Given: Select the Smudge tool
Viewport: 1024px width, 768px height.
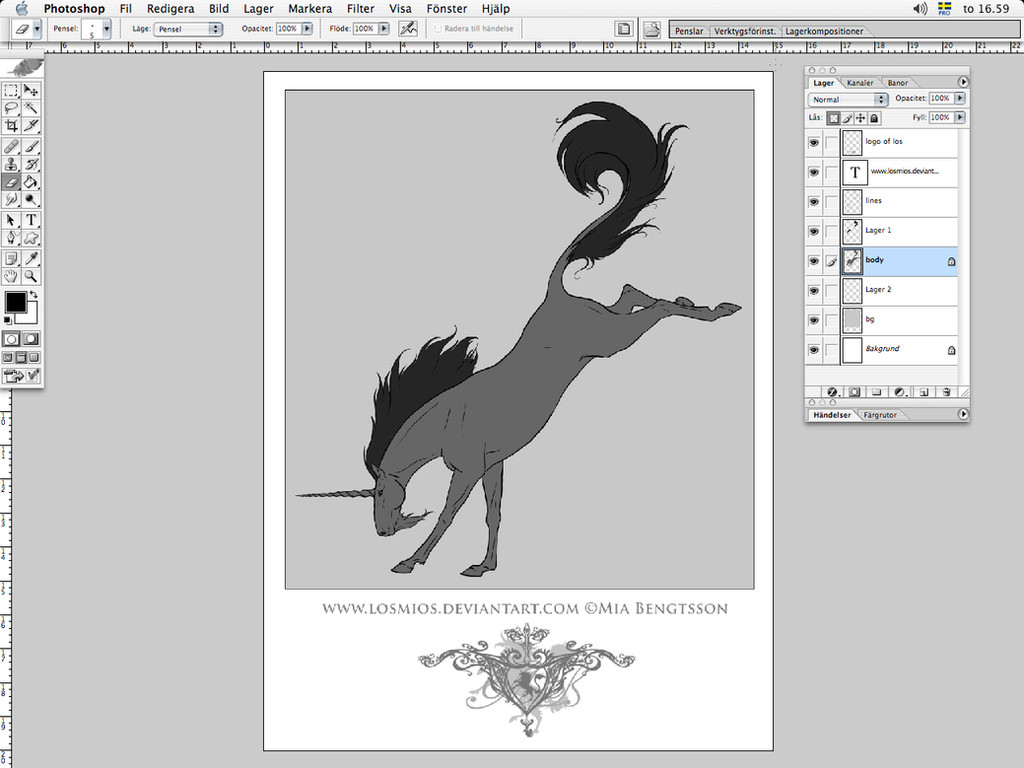Looking at the screenshot, I should [x=11, y=200].
